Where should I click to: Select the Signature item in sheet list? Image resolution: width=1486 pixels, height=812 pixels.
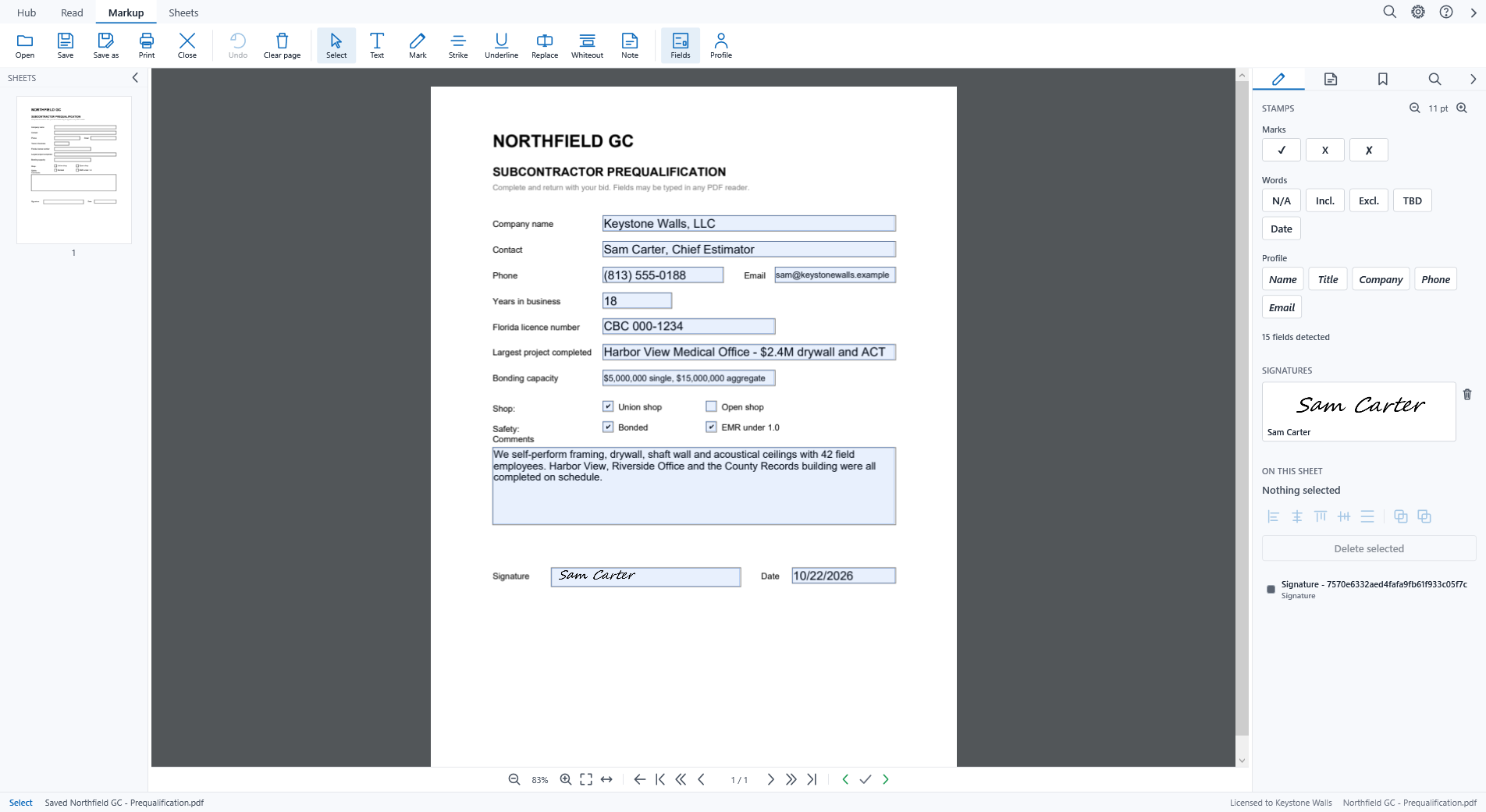click(x=1367, y=589)
